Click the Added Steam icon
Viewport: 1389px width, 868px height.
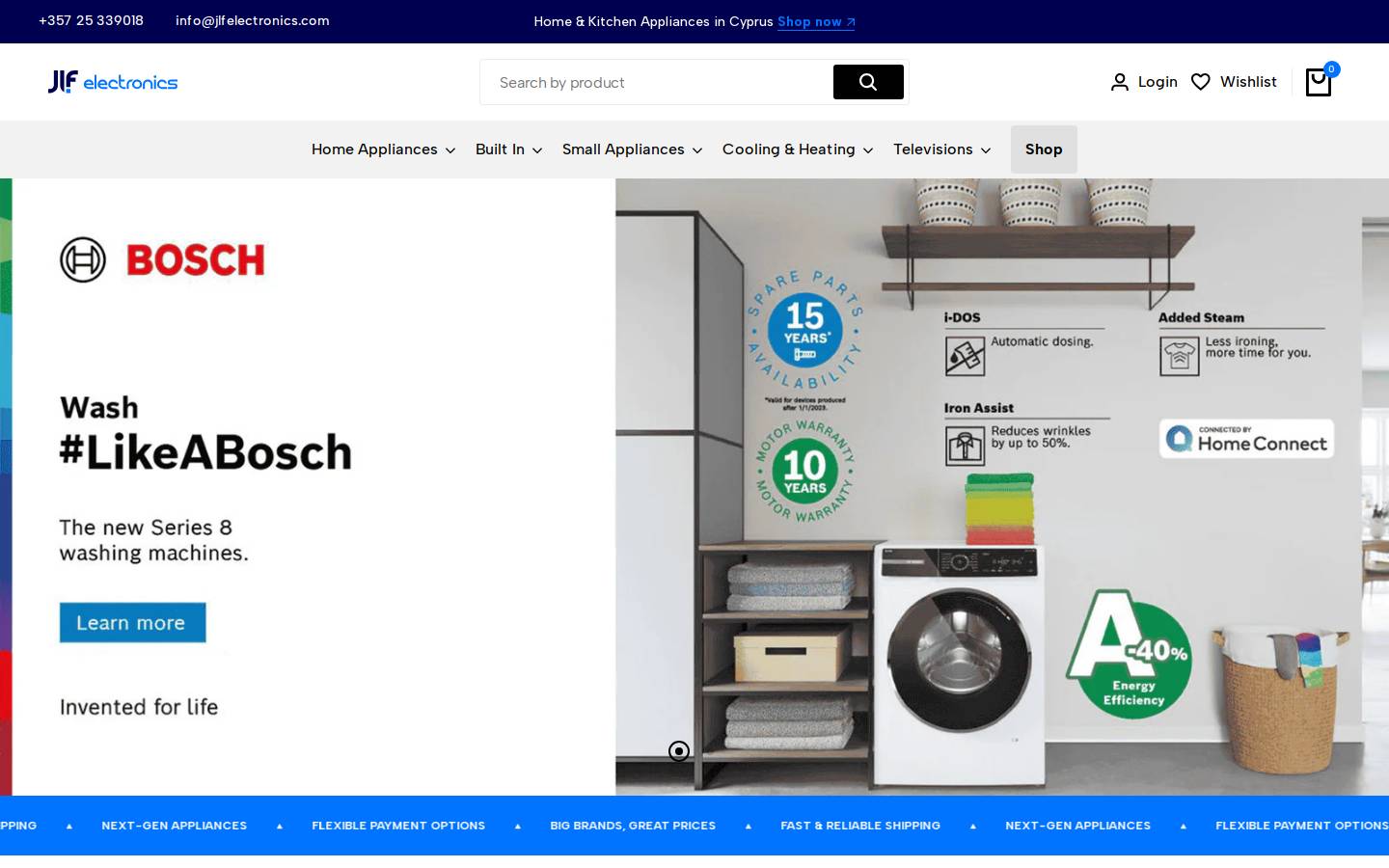click(1179, 357)
